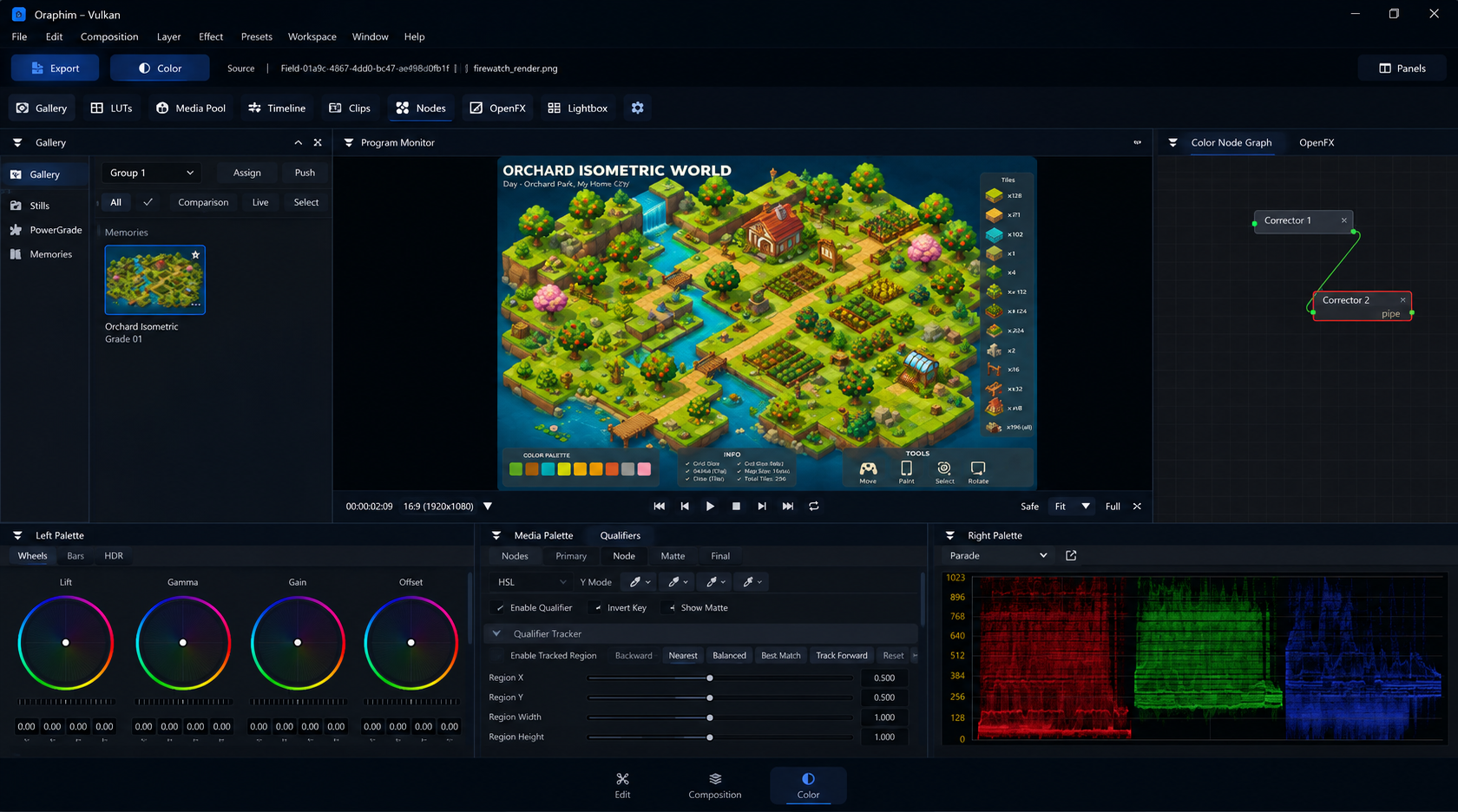The height and width of the screenshot is (812, 1458).
Task: Open the Group 1 dropdown
Action: tap(151, 173)
